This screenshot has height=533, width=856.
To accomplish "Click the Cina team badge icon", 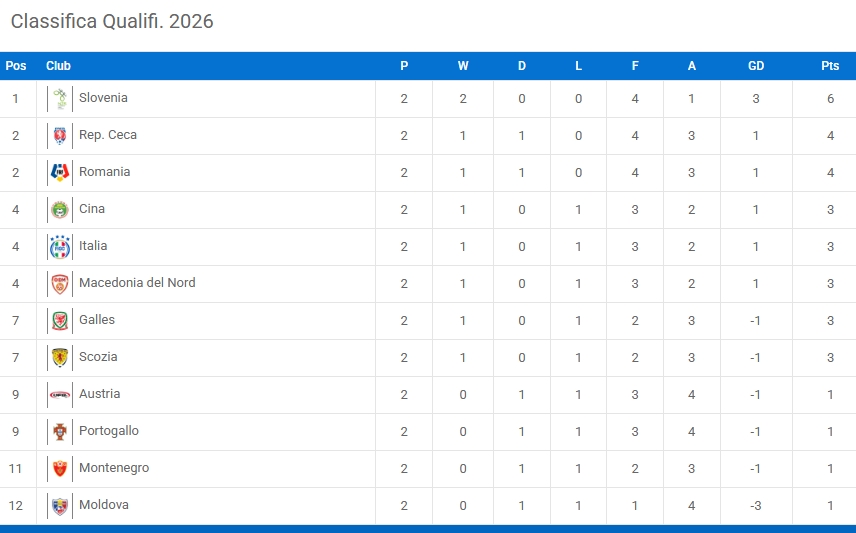I will point(60,210).
